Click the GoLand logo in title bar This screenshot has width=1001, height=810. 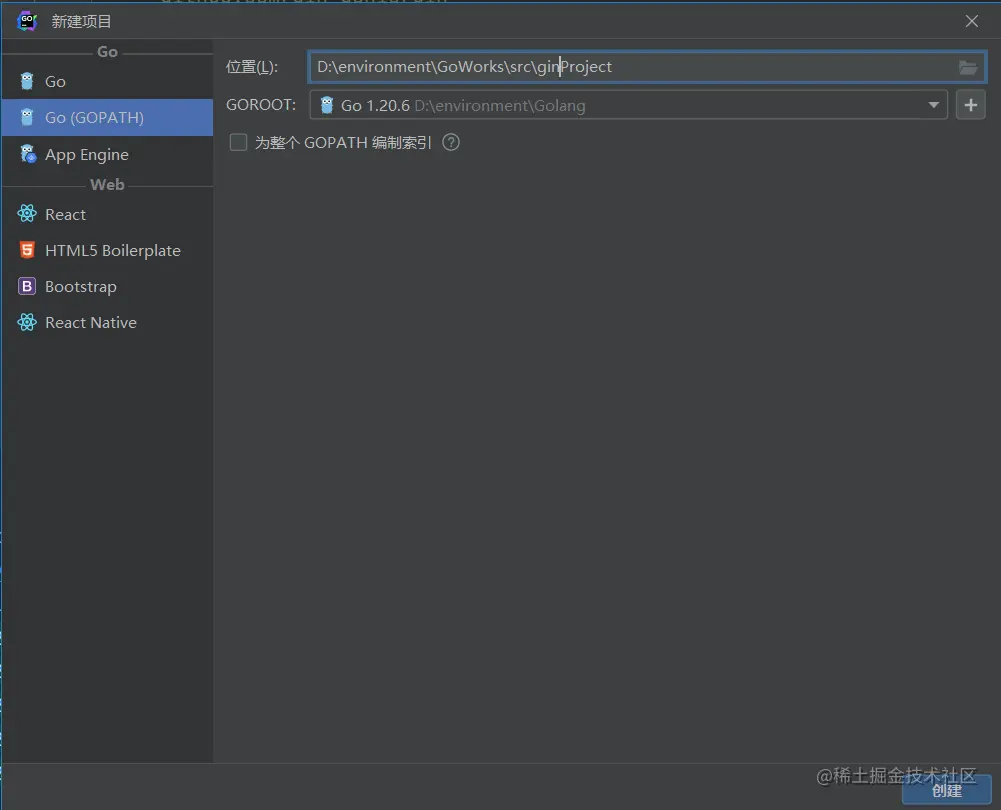click(27, 21)
